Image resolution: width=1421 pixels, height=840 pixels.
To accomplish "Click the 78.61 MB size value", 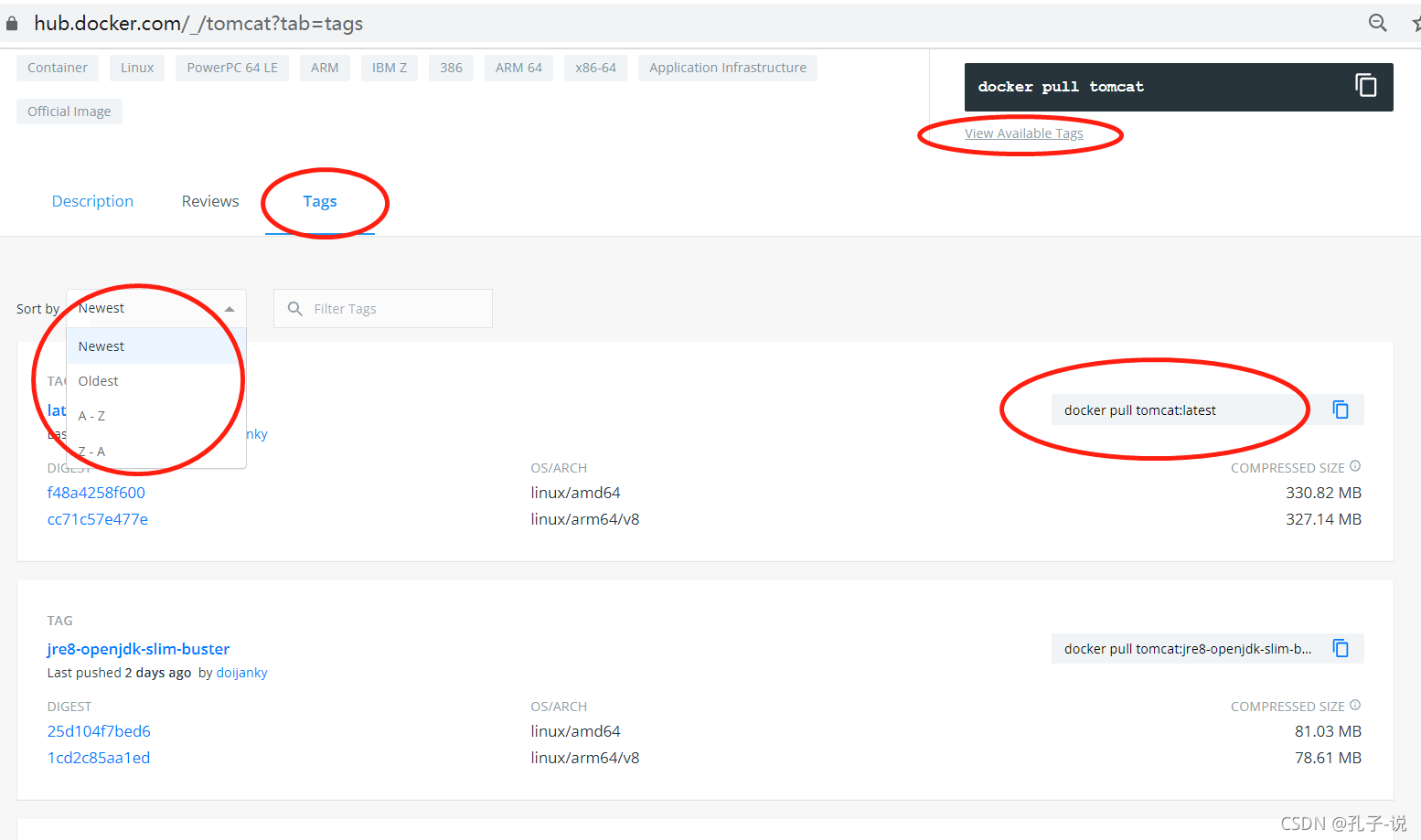I will (x=1328, y=758).
